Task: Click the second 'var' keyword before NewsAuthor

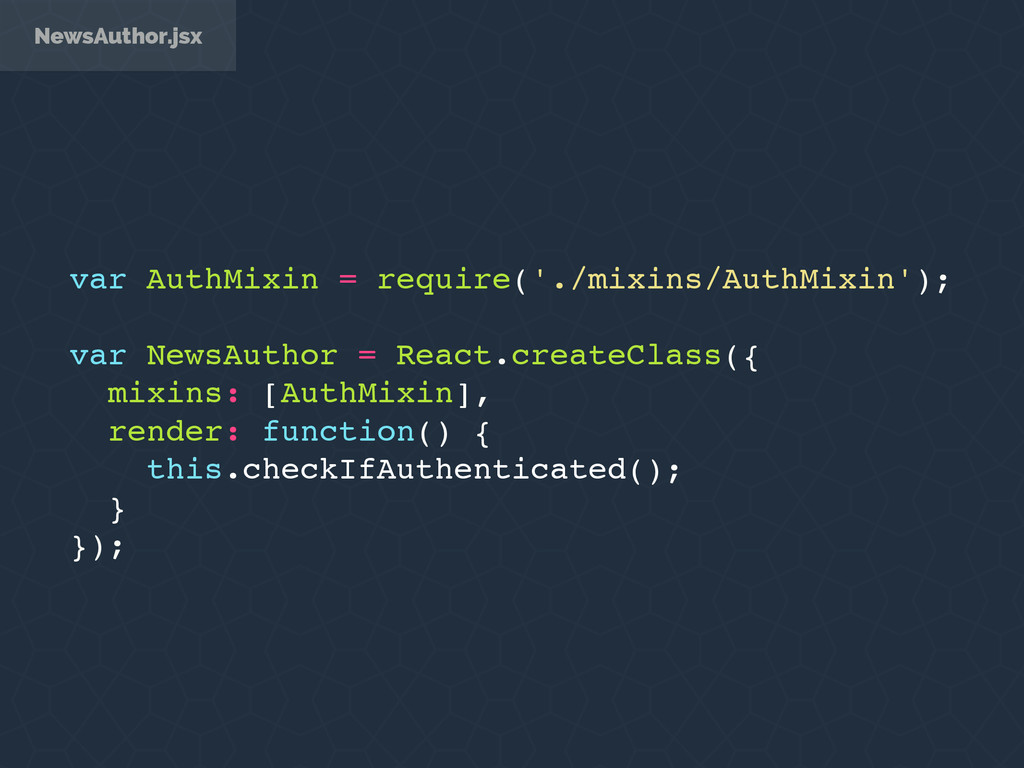Action: pyautogui.click(x=98, y=357)
